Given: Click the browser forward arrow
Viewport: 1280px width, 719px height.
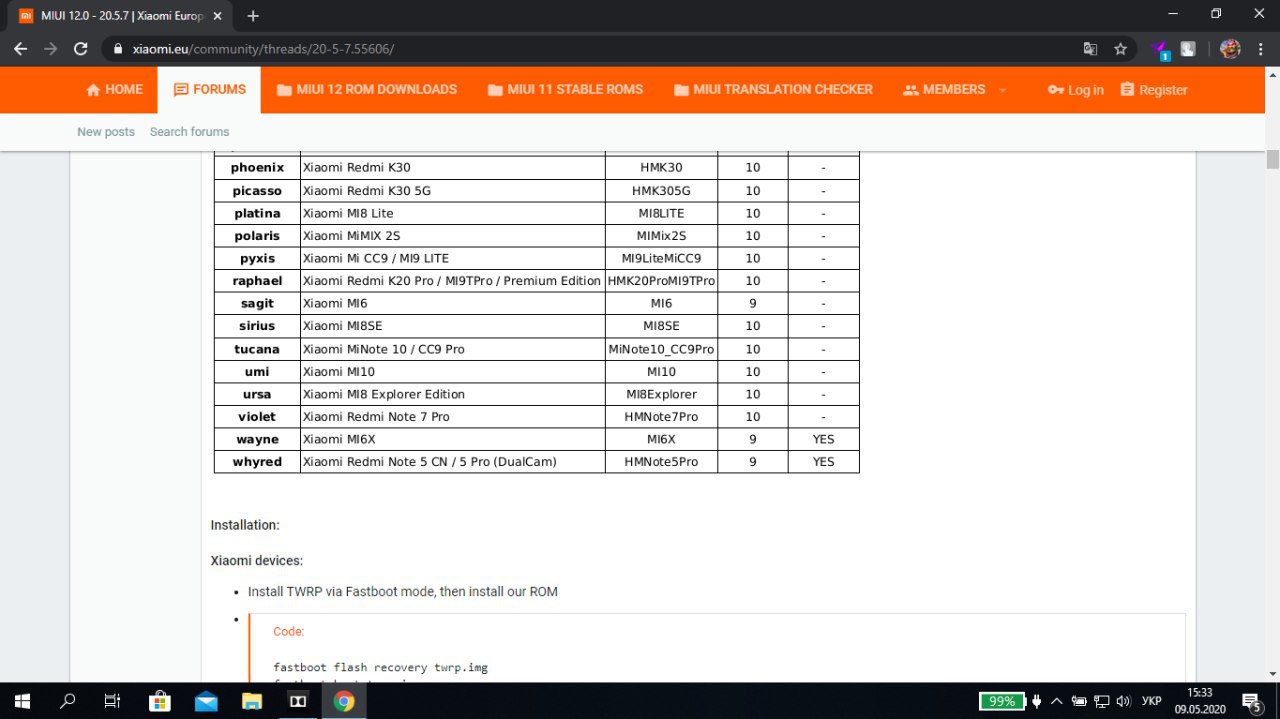Looking at the screenshot, I should point(50,48).
